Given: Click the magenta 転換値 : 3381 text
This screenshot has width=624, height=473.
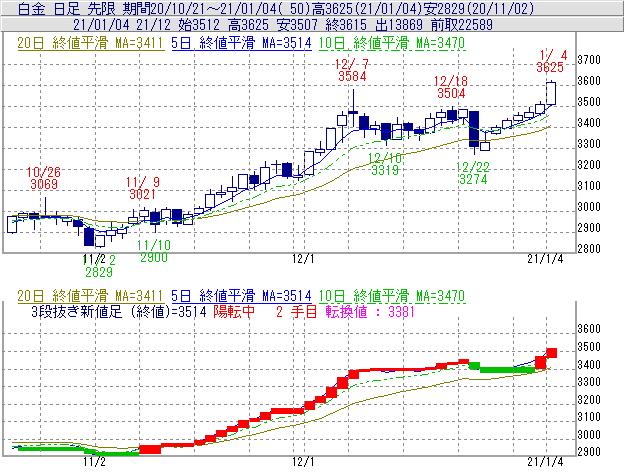Looking at the screenshot, I should pos(370,311).
